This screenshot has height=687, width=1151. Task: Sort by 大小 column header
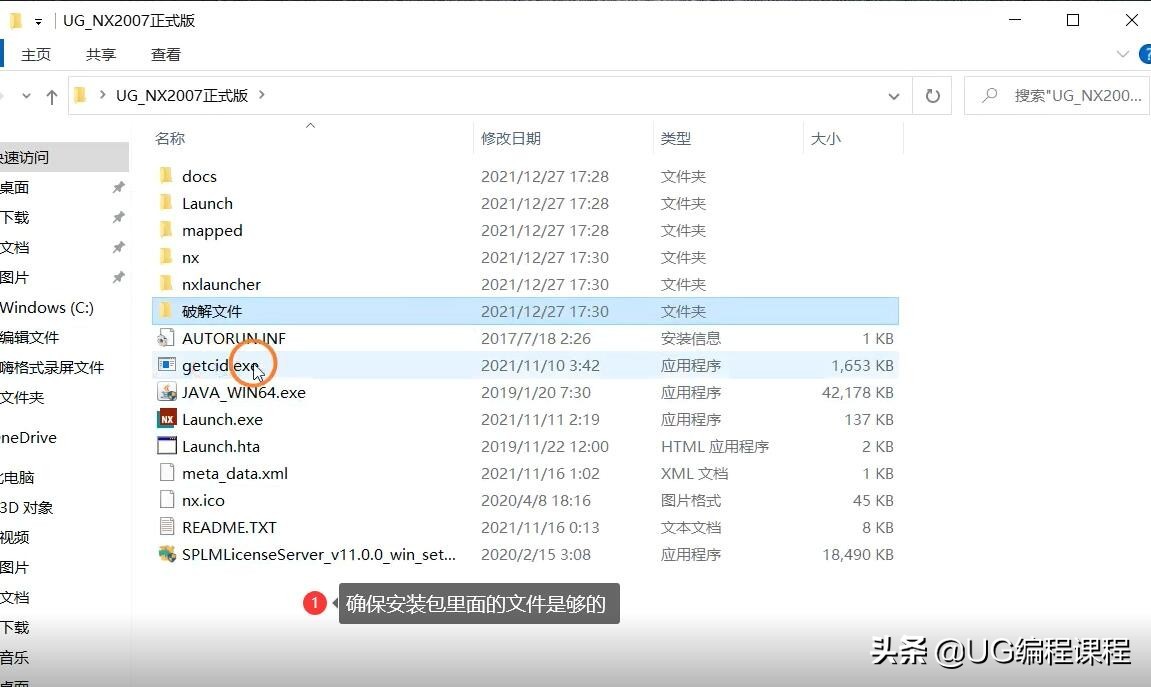(x=826, y=138)
